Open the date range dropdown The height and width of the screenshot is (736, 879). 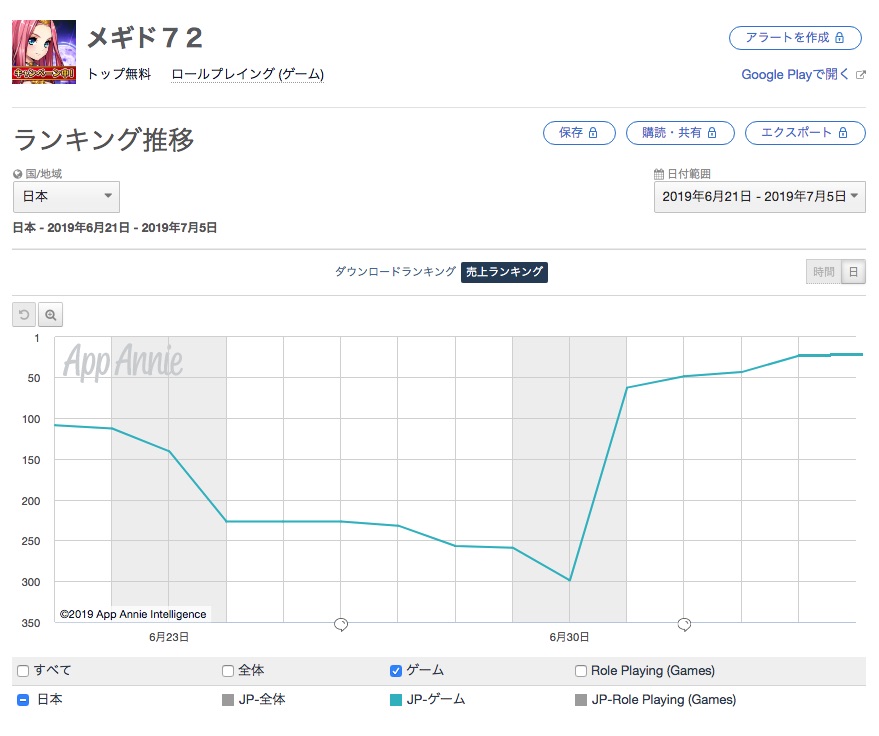pos(760,197)
